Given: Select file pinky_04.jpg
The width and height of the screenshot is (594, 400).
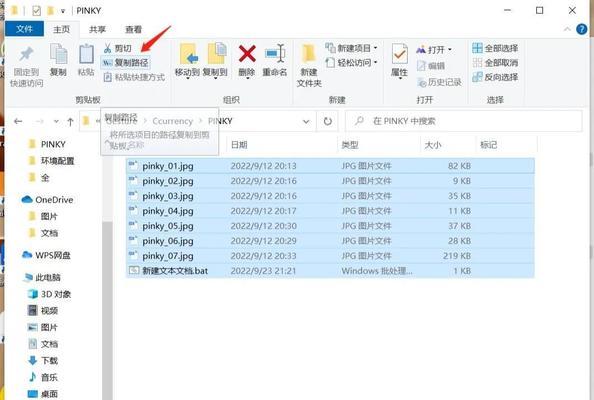Looking at the screenshot, I should (330, 211).
